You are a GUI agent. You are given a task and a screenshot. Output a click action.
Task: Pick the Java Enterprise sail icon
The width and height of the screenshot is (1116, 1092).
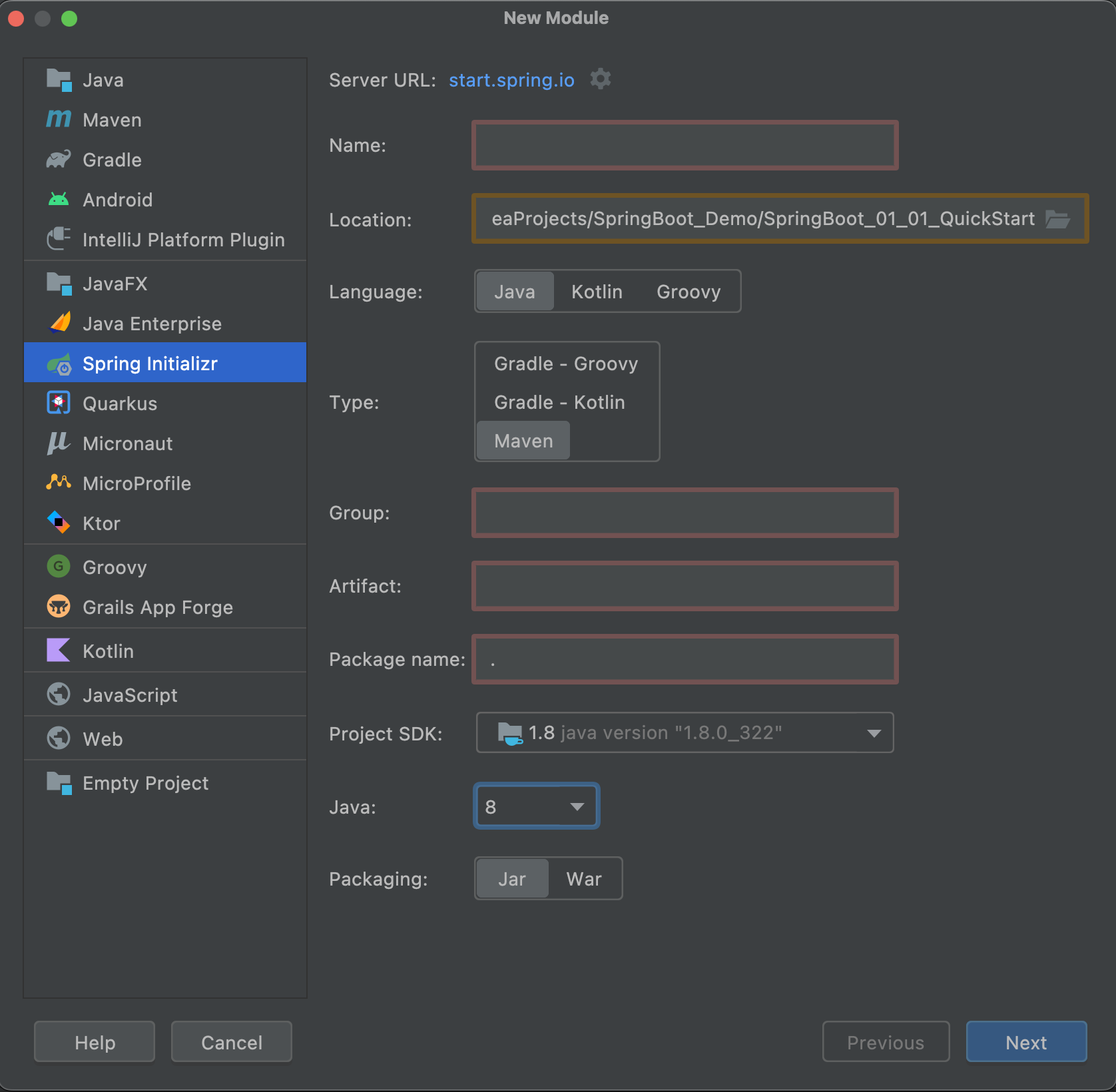(x=60, y=323)
